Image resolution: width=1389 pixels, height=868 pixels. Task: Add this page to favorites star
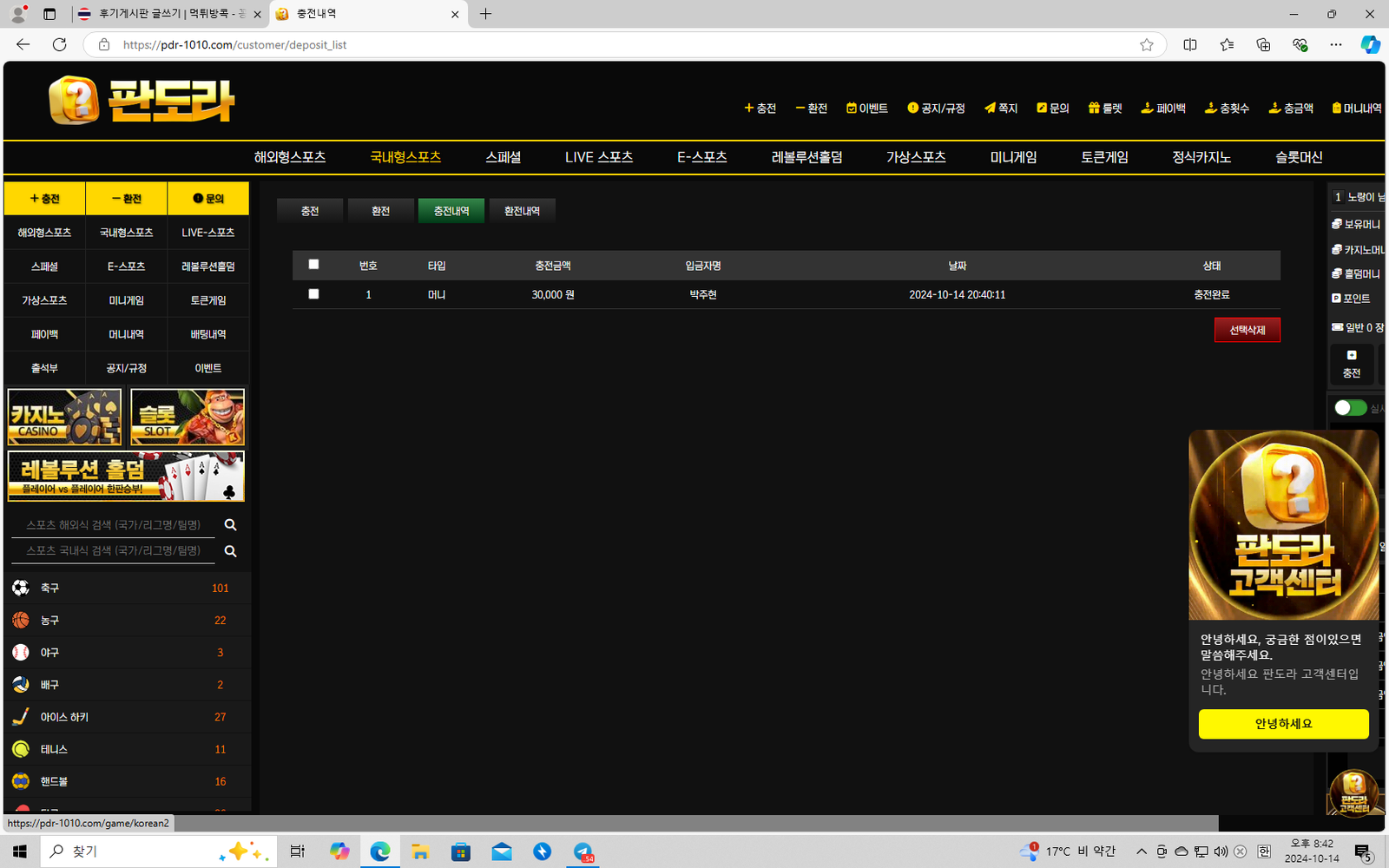click(1147, 44)
